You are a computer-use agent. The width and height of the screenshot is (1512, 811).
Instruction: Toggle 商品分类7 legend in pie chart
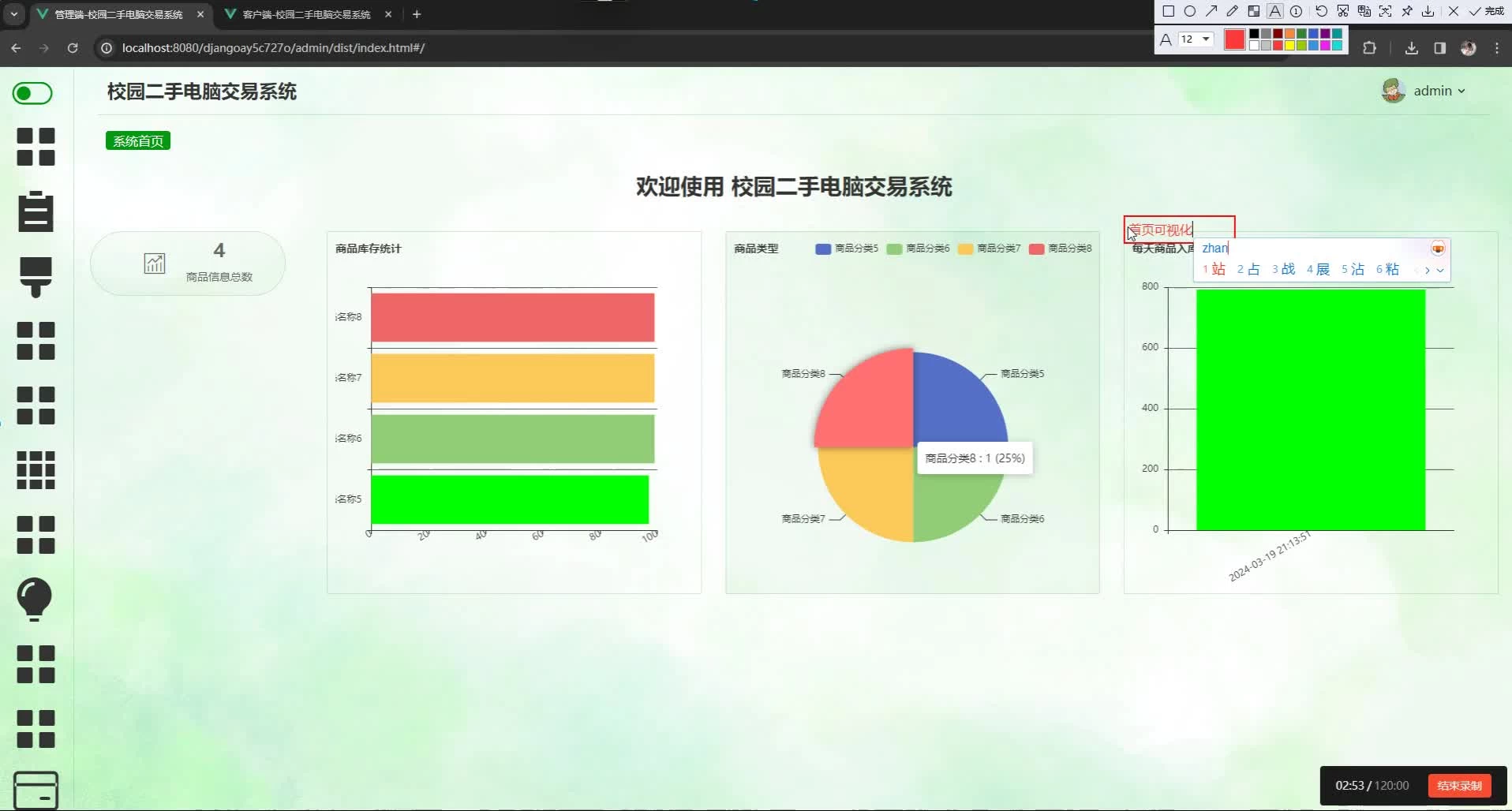[989, 249]
